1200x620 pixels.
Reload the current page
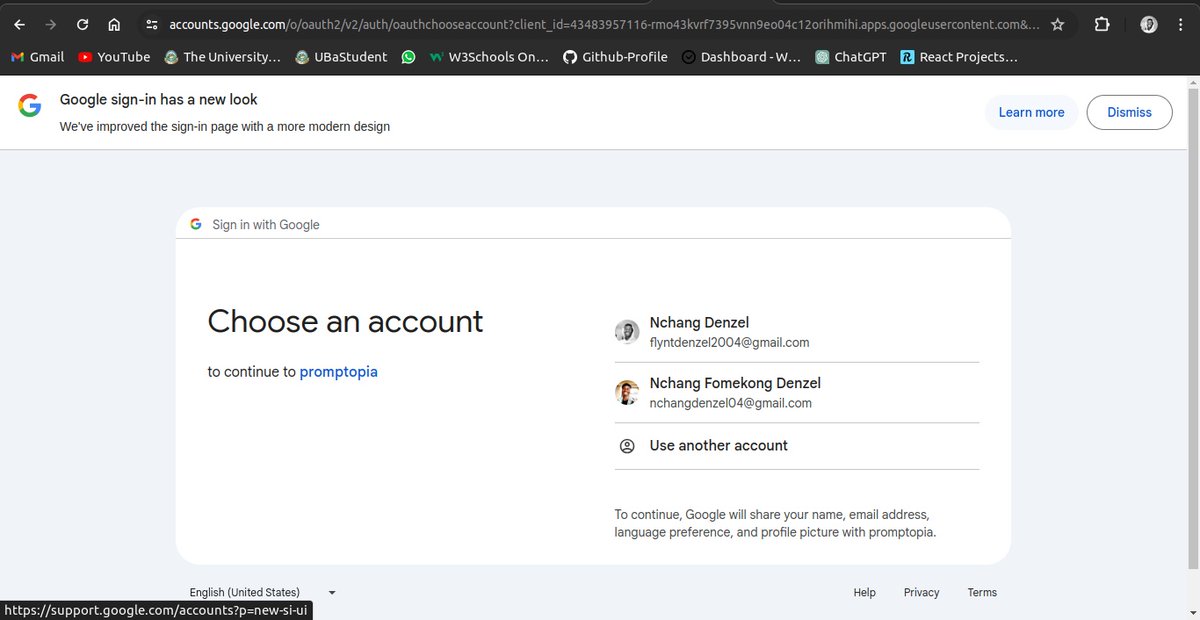pos(82,23)
